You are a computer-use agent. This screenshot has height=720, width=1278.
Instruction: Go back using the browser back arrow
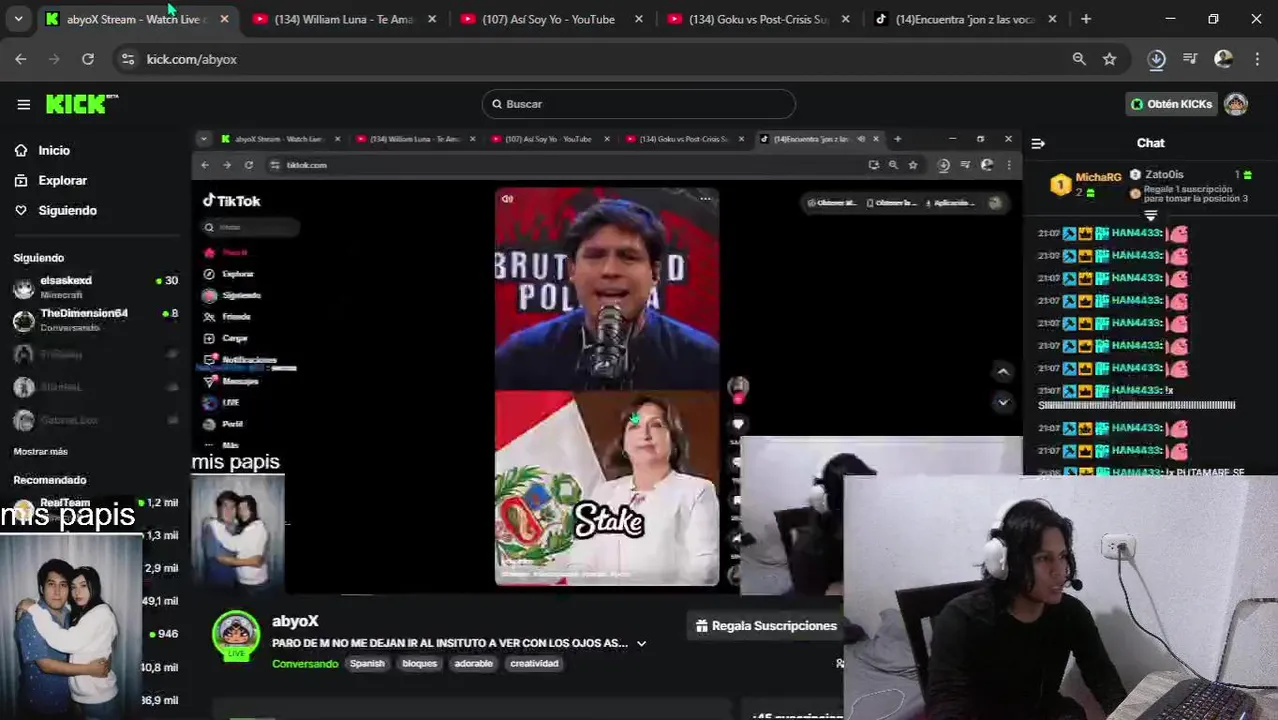tap(21, 59)
